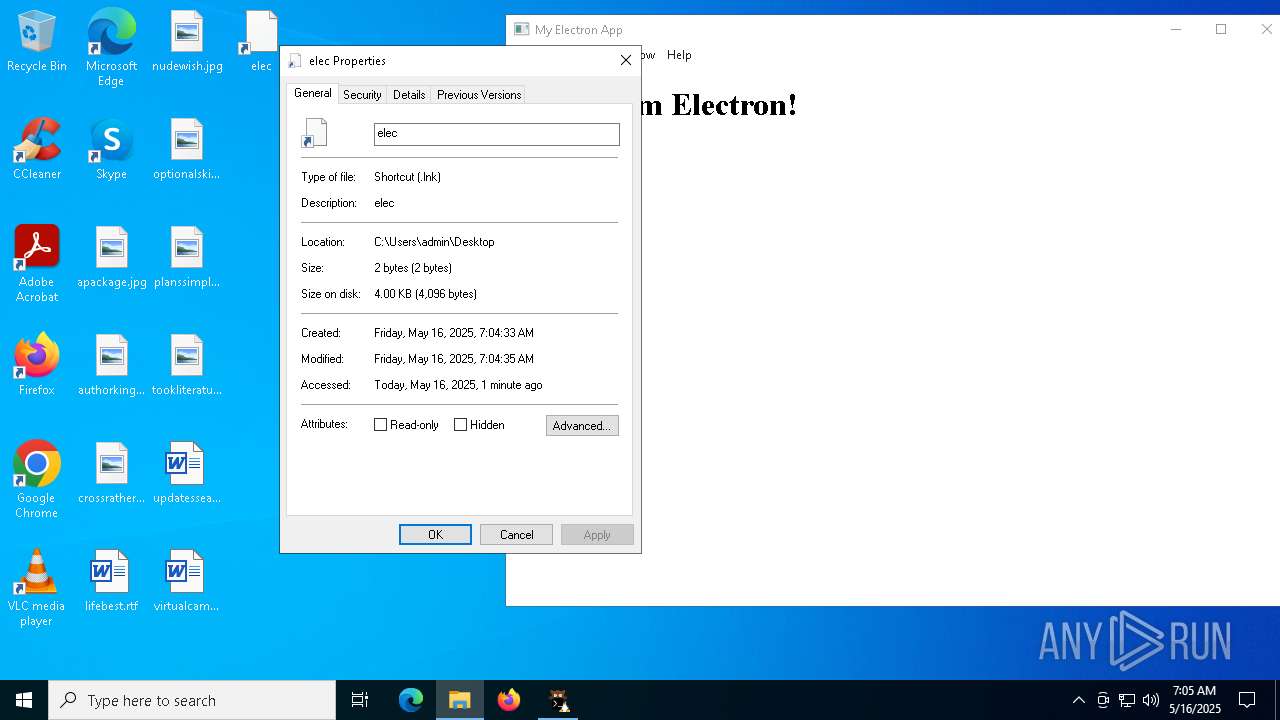Image resolution: width=1280 pixels, height=720 pixels.
Task: Click the file name input field
Action: tap(496, 134)
